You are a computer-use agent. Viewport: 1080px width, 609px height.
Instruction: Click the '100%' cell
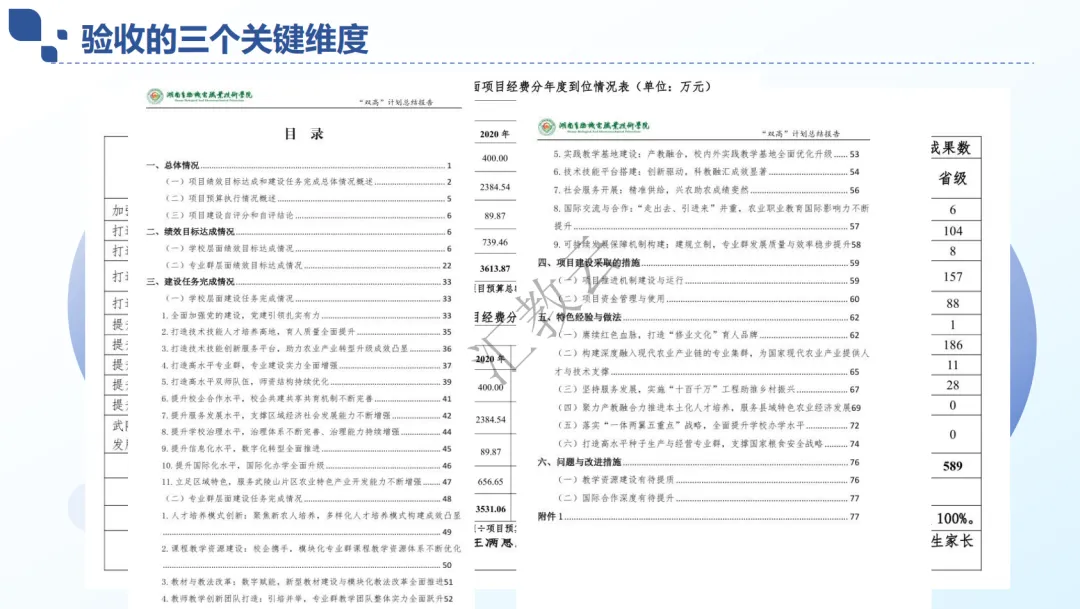click(955, 519)
